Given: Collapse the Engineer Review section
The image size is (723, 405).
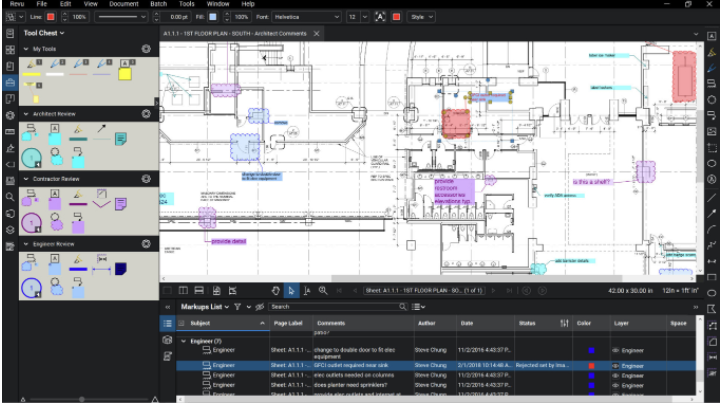Looking at the screenshot, I should click(26, 244).
